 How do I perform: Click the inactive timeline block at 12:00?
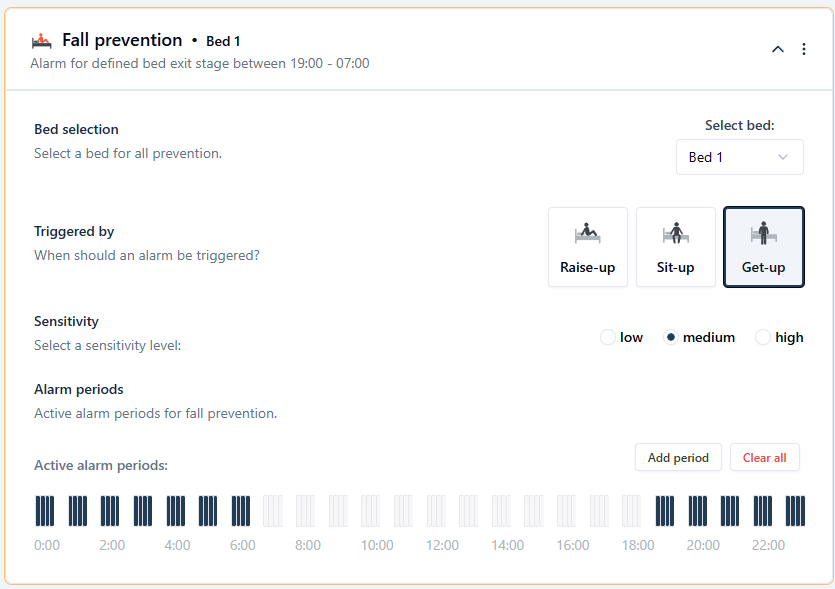[436, 511]
